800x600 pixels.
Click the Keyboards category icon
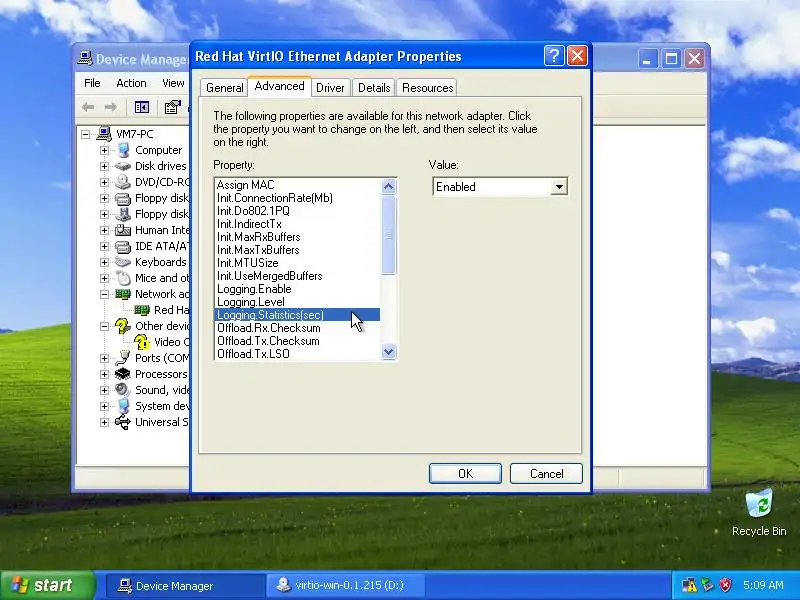coord(123,262)
